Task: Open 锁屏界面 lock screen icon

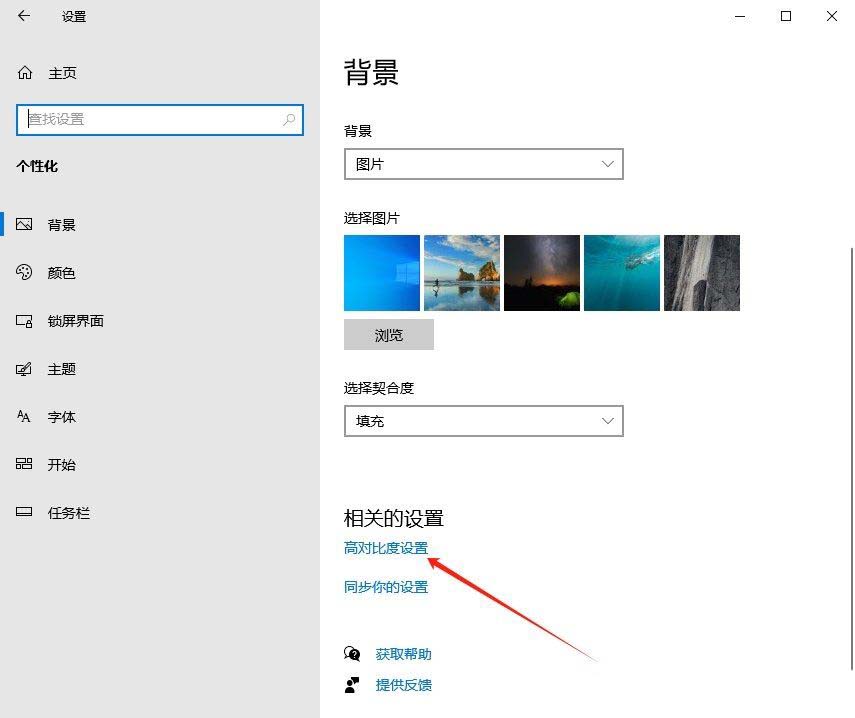Action: 25,321
